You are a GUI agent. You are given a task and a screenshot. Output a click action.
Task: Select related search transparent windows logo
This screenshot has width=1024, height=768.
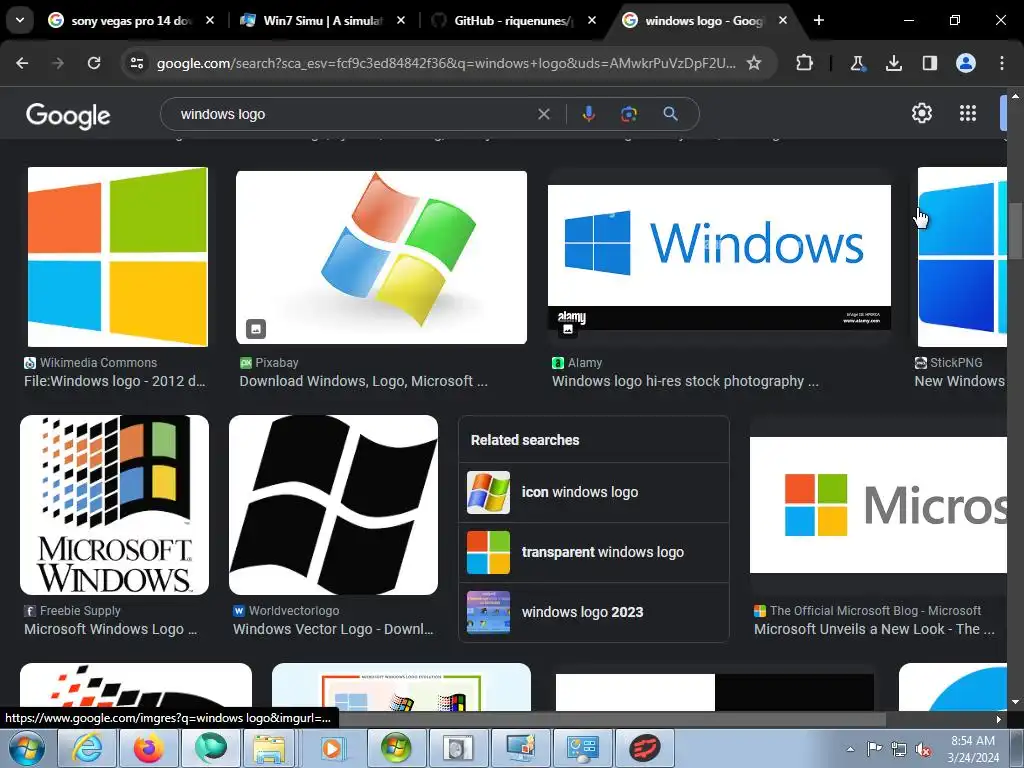point(594,552)
